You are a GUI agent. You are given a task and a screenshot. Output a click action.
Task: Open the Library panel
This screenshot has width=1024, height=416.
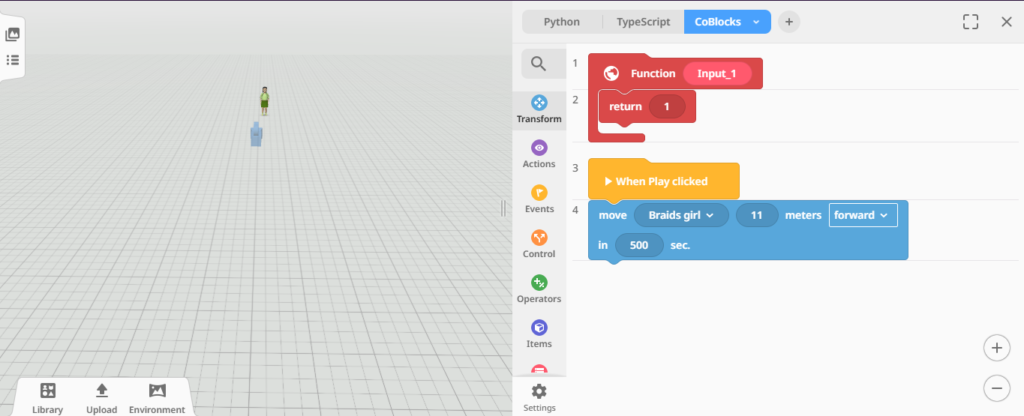(48, 399)
